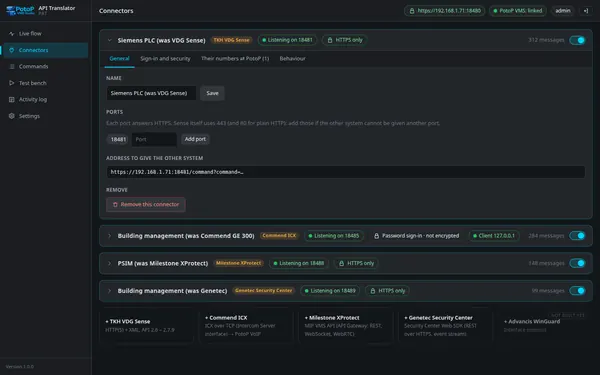The image size is (600, 375).
Task: Open Activity log in the sidebar
Action: pyautogui.click(x=45, y=99)
